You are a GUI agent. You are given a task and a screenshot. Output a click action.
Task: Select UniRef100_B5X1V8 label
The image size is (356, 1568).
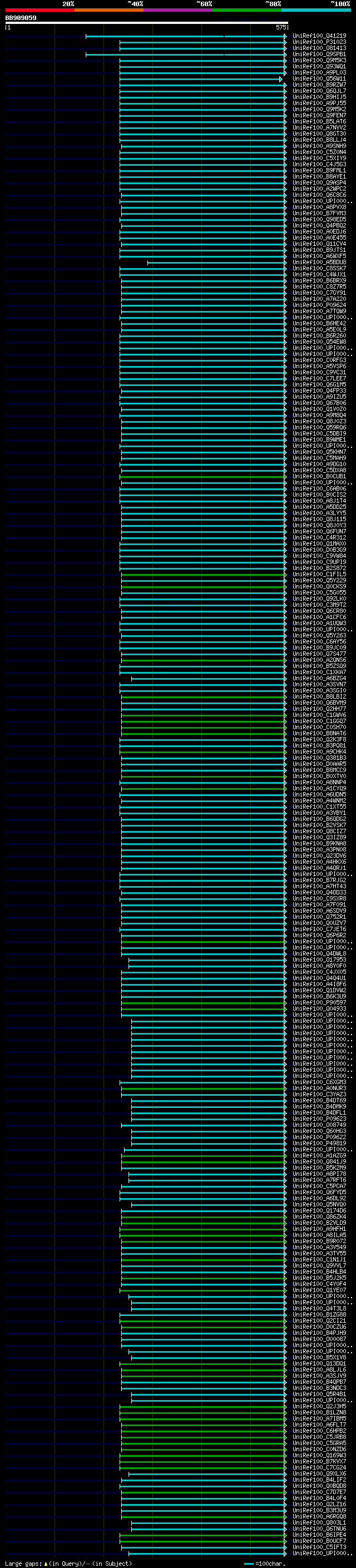point(319,1357)
